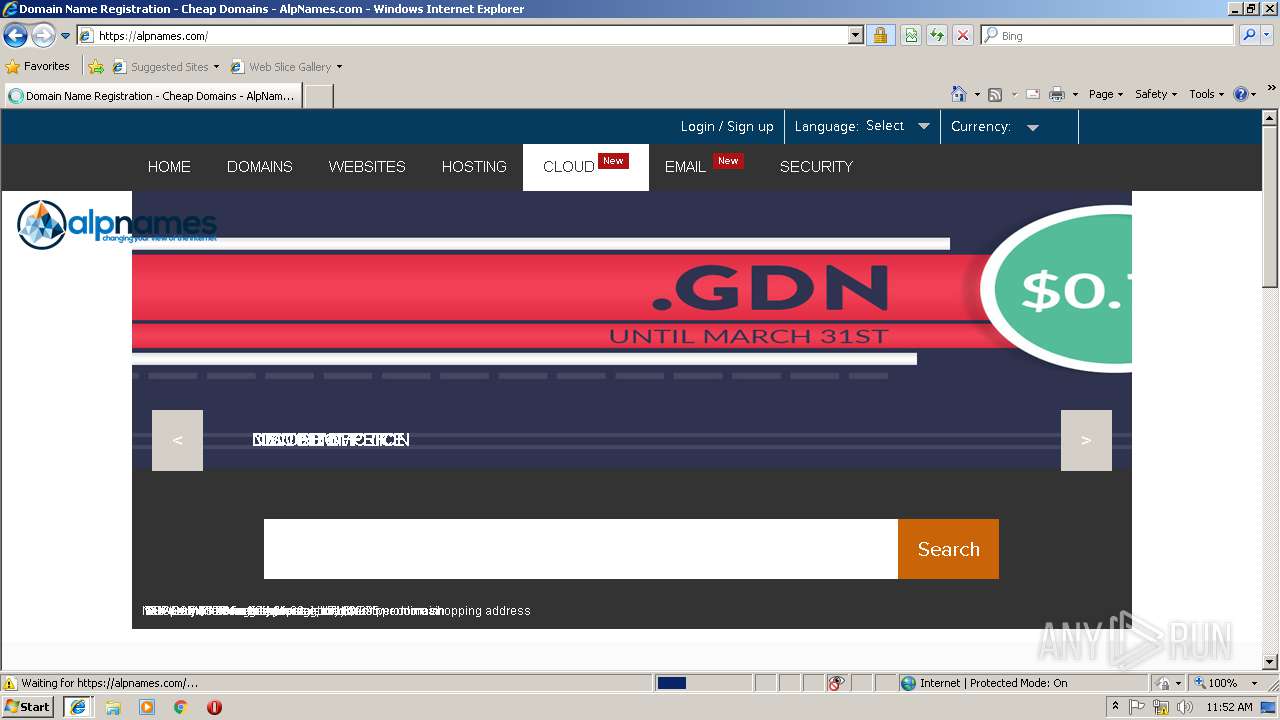This screenshot has height=720, width=1280.
Task: Click the security lock icon in address bar
Action: (x=880, y=36)
